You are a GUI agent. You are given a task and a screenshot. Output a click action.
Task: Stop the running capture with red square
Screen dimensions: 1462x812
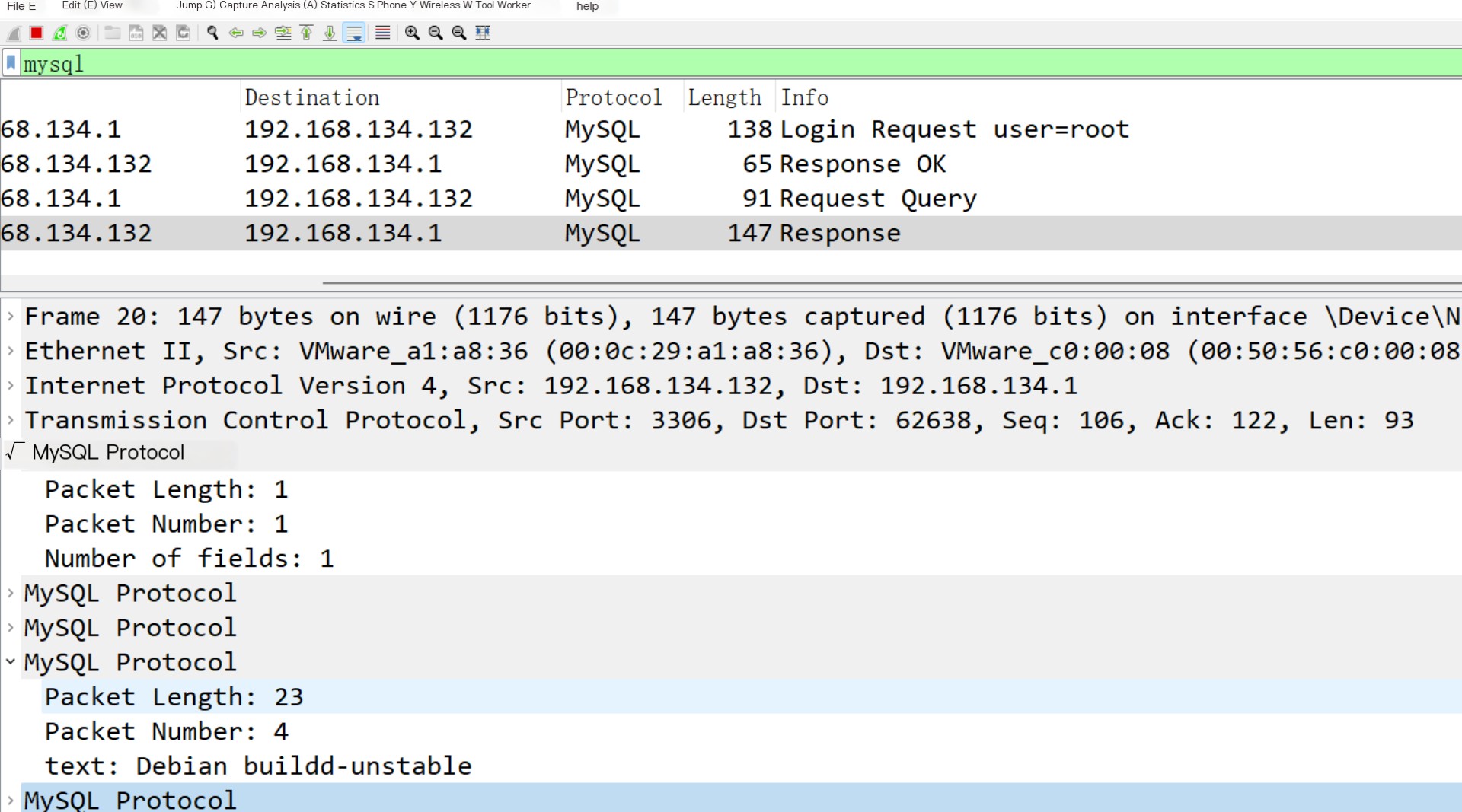36,33
